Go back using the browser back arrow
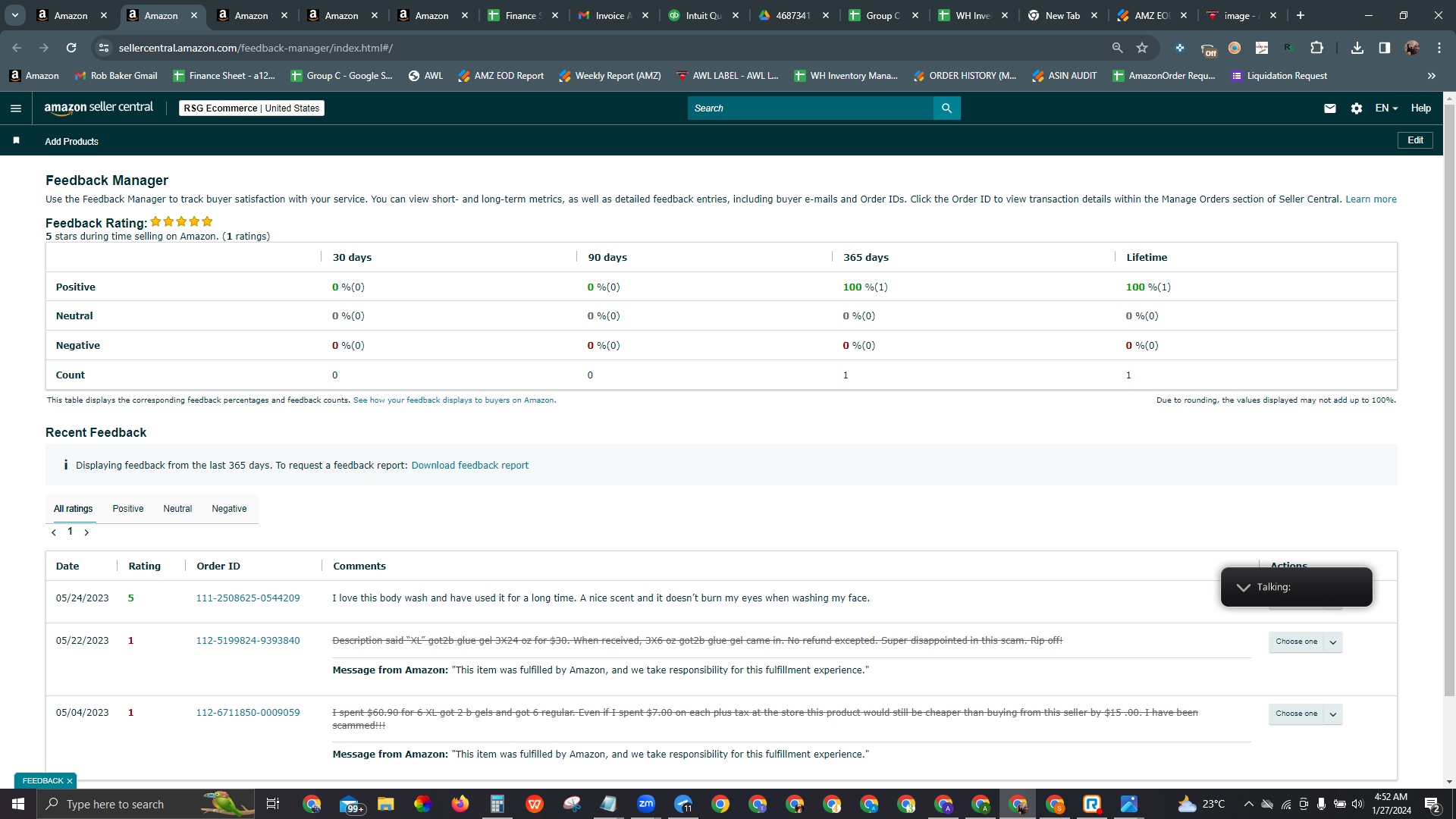1456x819 pixels. coord(17,48)
